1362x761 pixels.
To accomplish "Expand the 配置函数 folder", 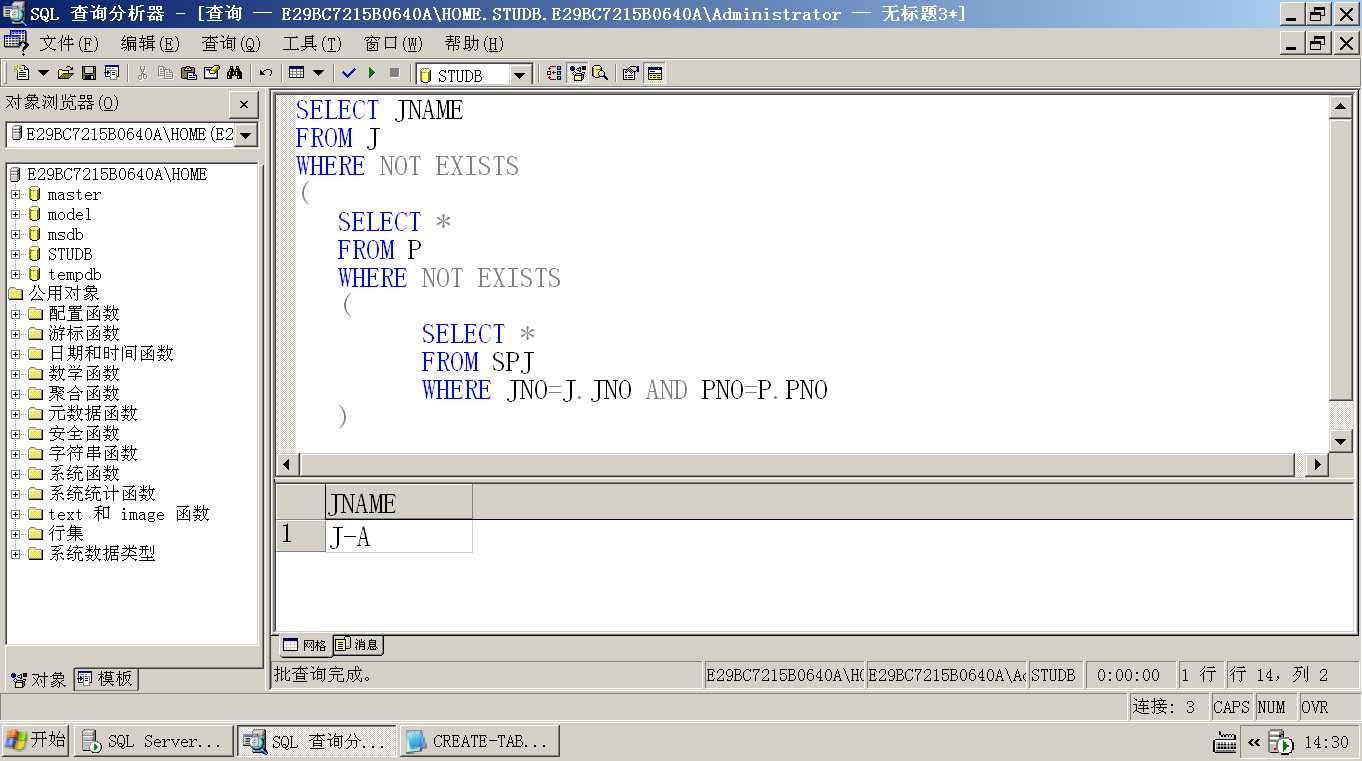I will tap(15, 314).
